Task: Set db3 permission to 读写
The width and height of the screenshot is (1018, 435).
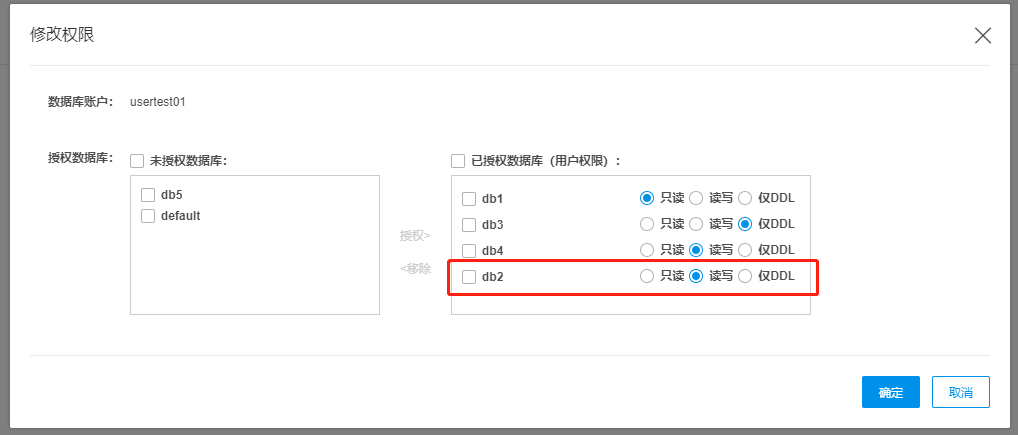Action: point(696,223)
